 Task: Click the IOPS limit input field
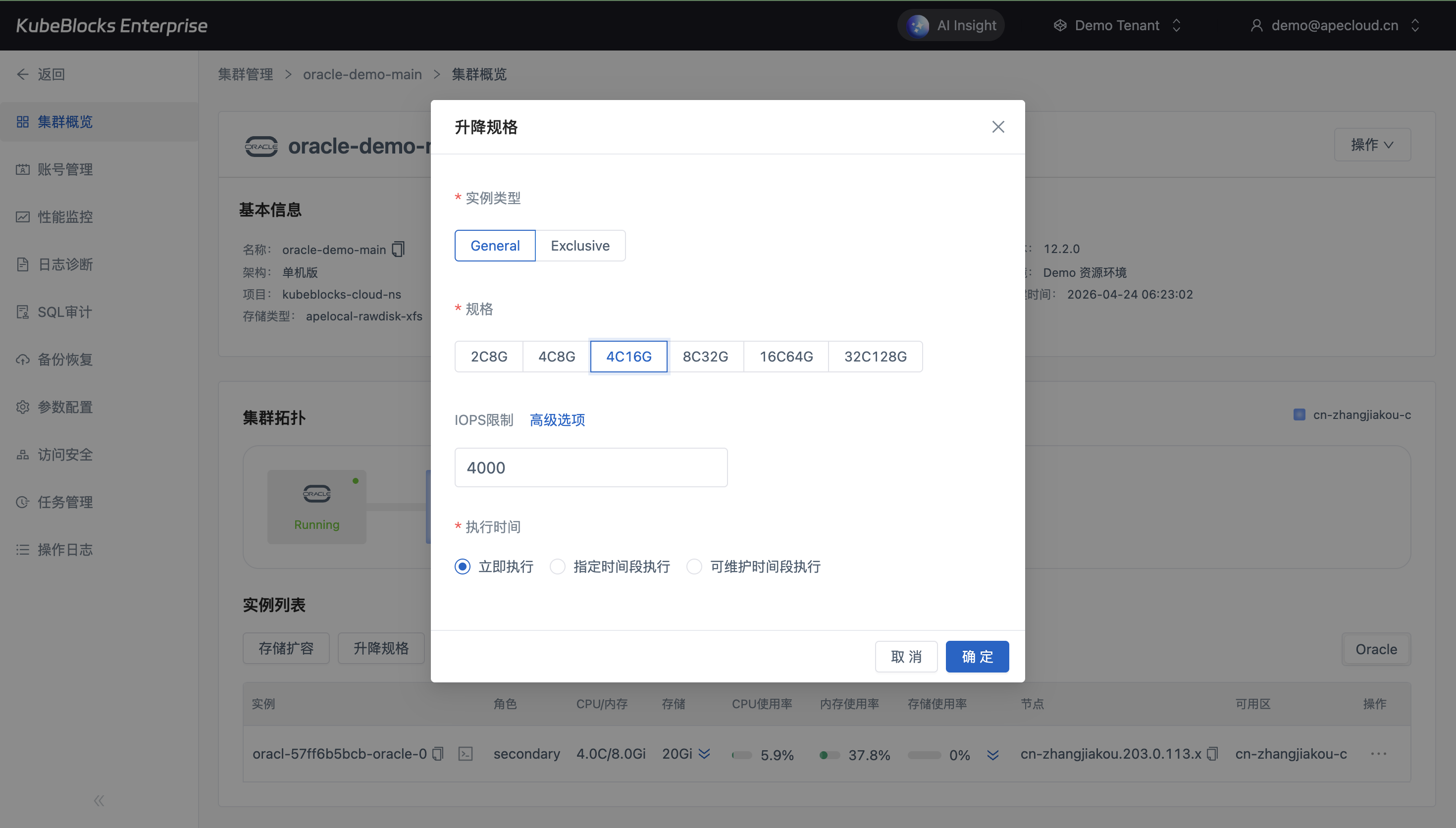click(x=591, y=467)
